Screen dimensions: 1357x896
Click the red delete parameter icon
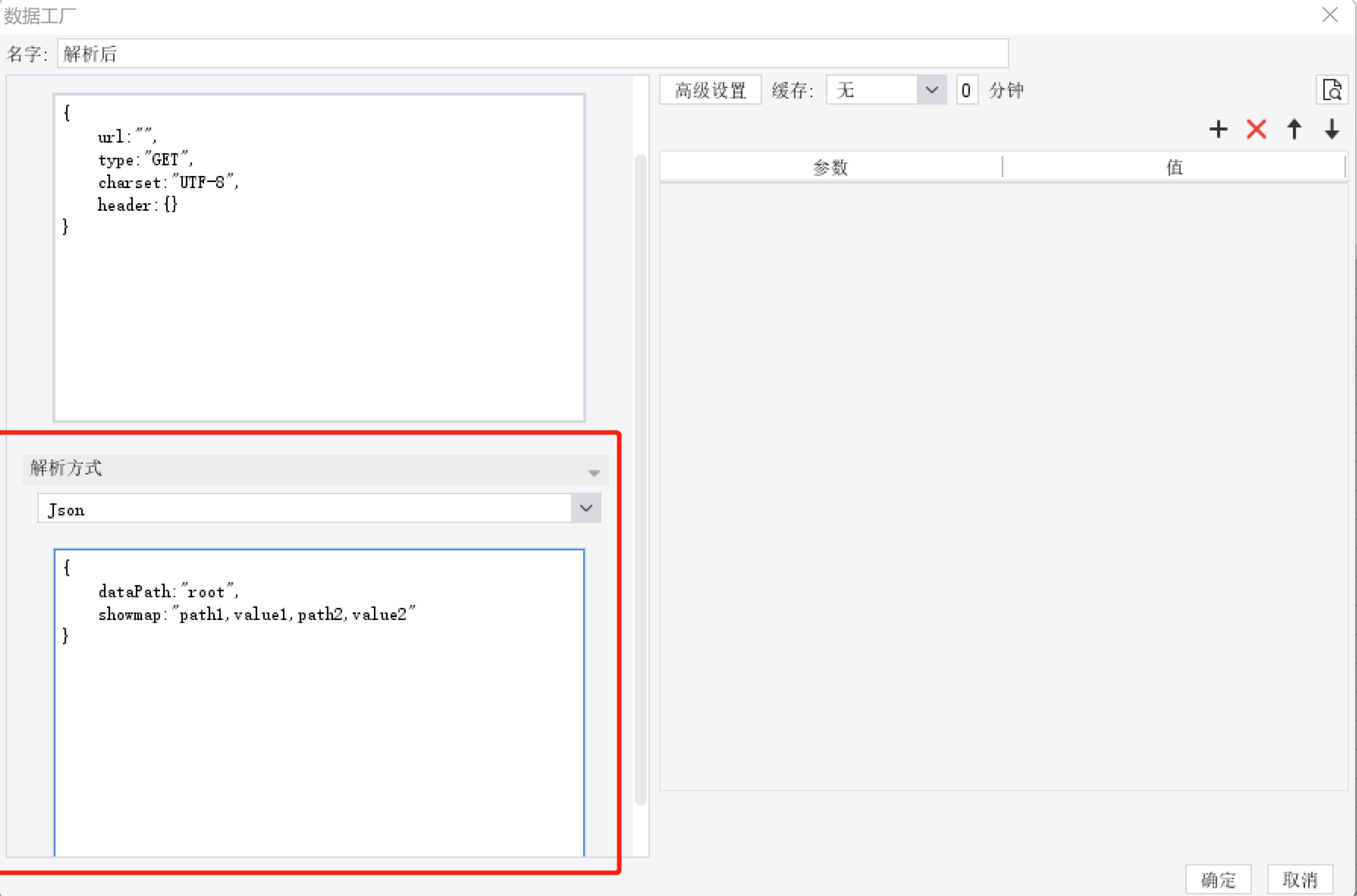1256,130
